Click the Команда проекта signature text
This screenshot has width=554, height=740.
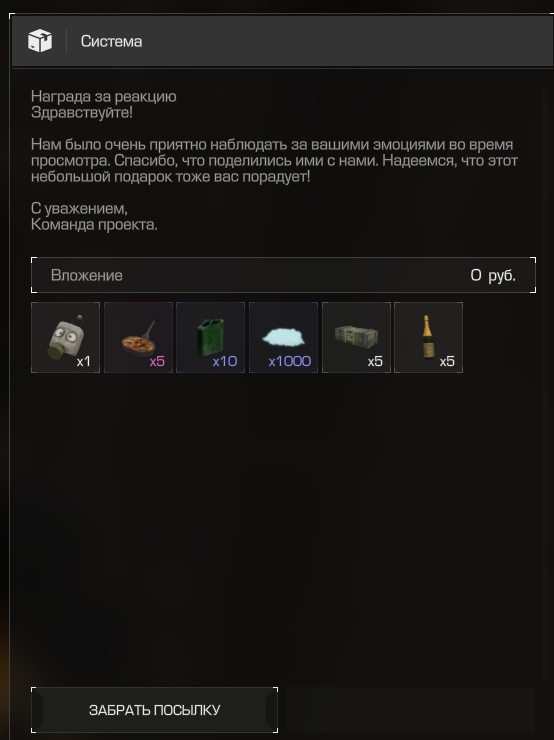coord(94,225)
